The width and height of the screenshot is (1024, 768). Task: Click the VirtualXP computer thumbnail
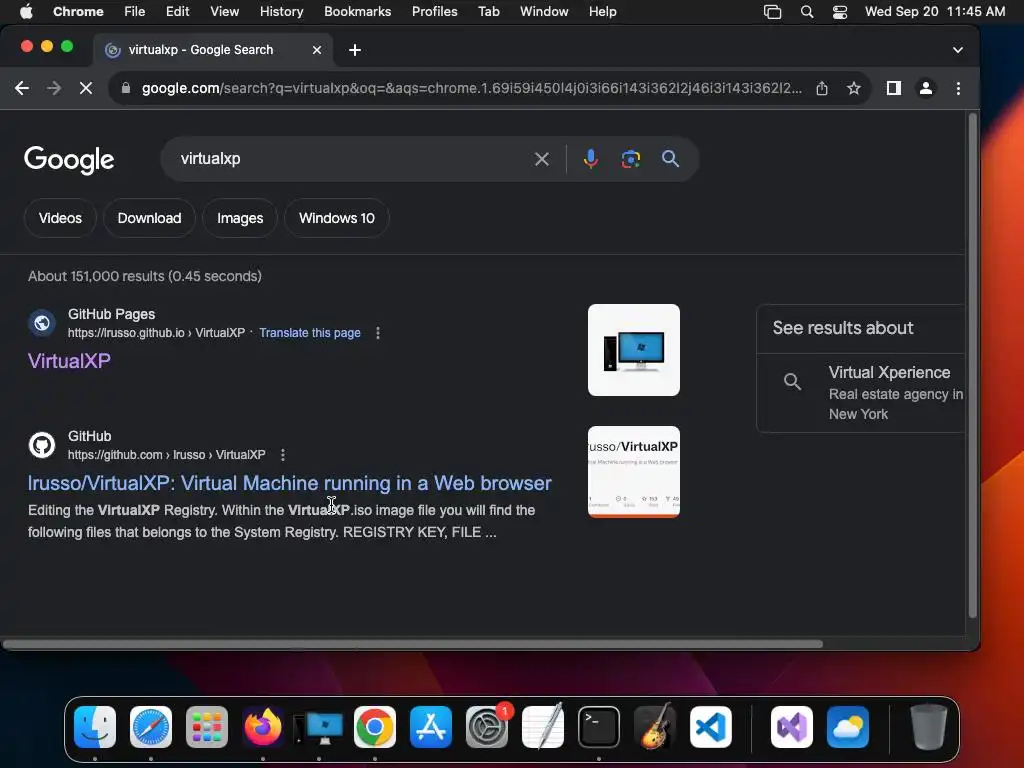click(x=633, y=350)
